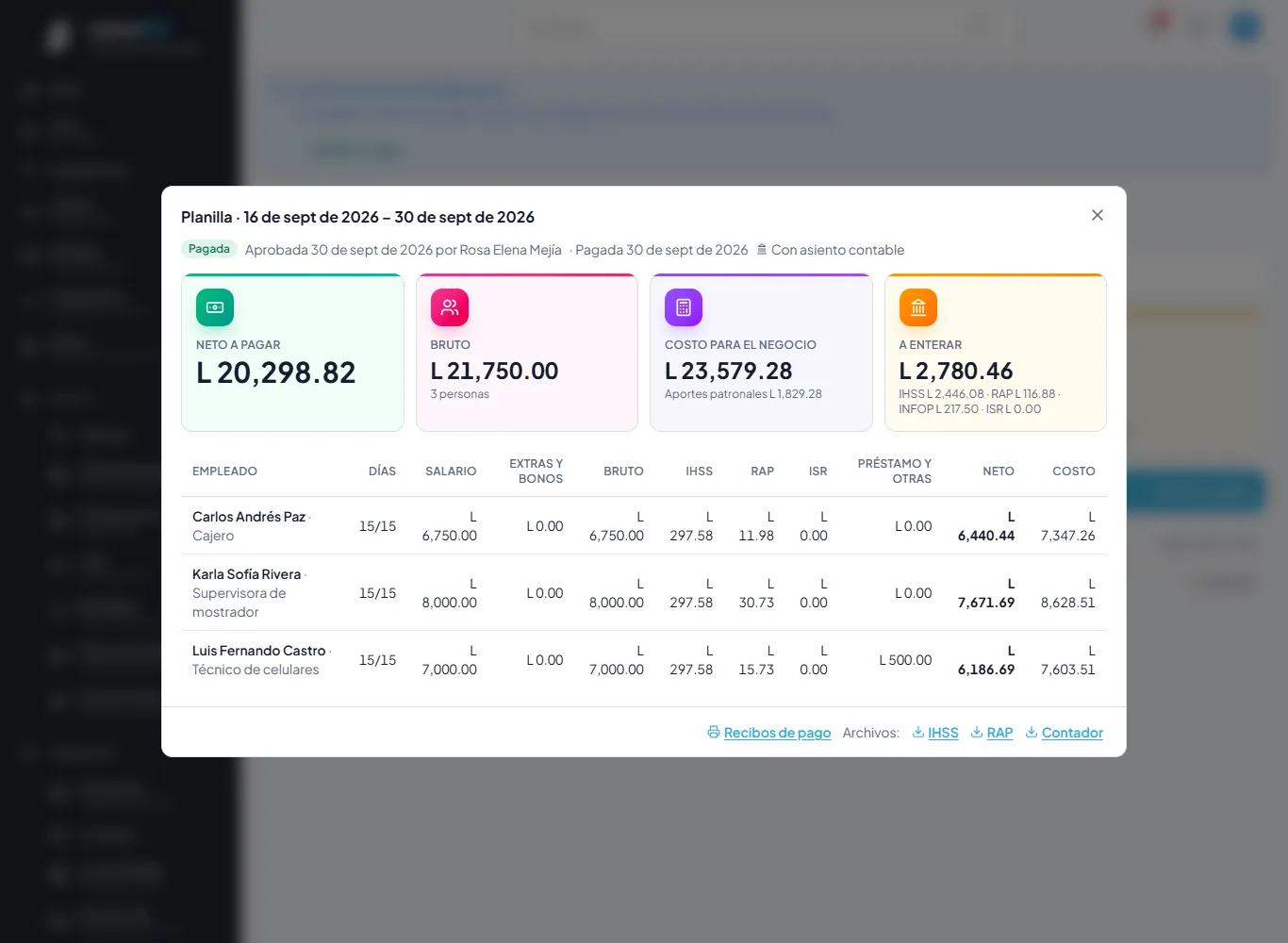Click the pink Bruto people icon
1288x943 pixels.
pos(450,307)
